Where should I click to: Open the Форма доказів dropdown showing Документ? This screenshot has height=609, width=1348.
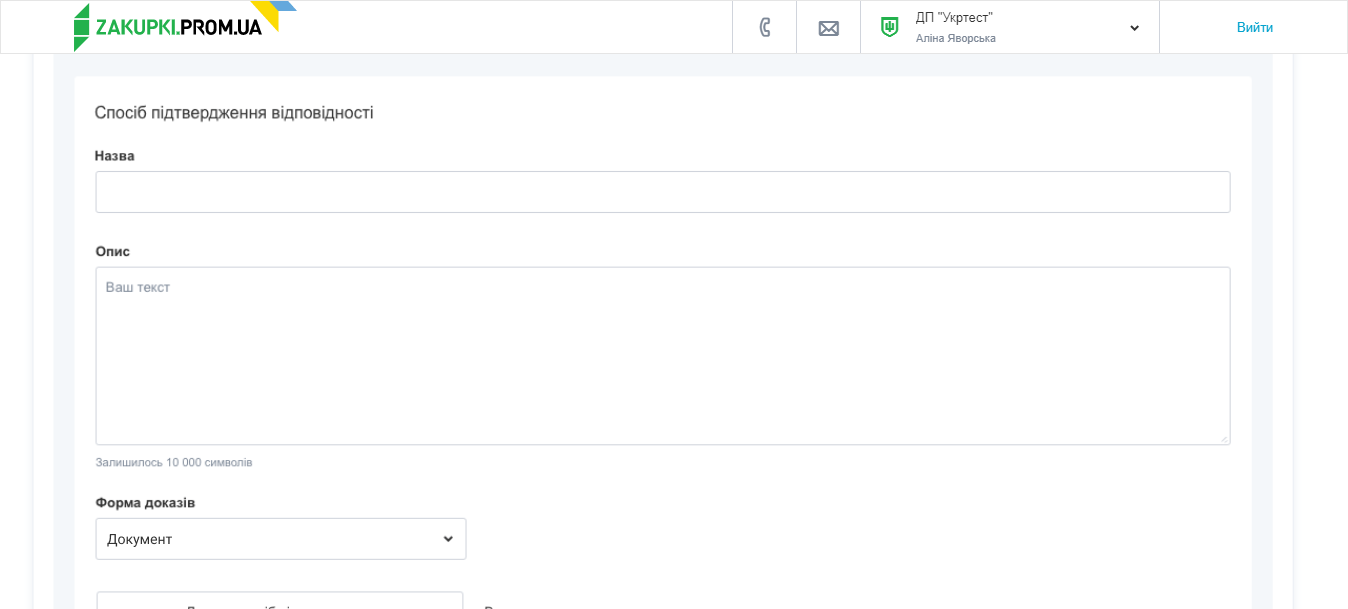tap(270, 539)
